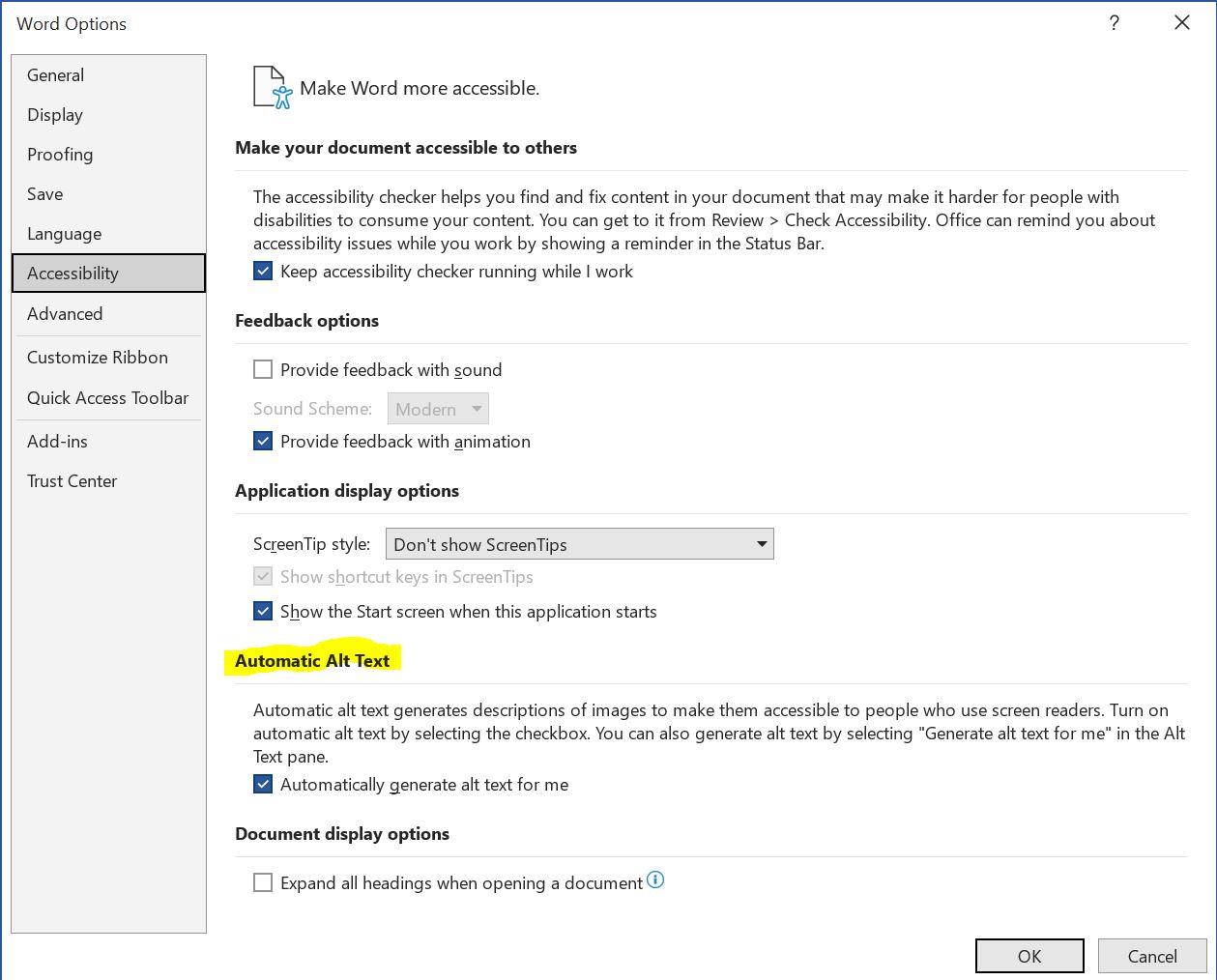Go to Customize Ribbon options
The image size is (1217, 980).
[x=97, y=357]
